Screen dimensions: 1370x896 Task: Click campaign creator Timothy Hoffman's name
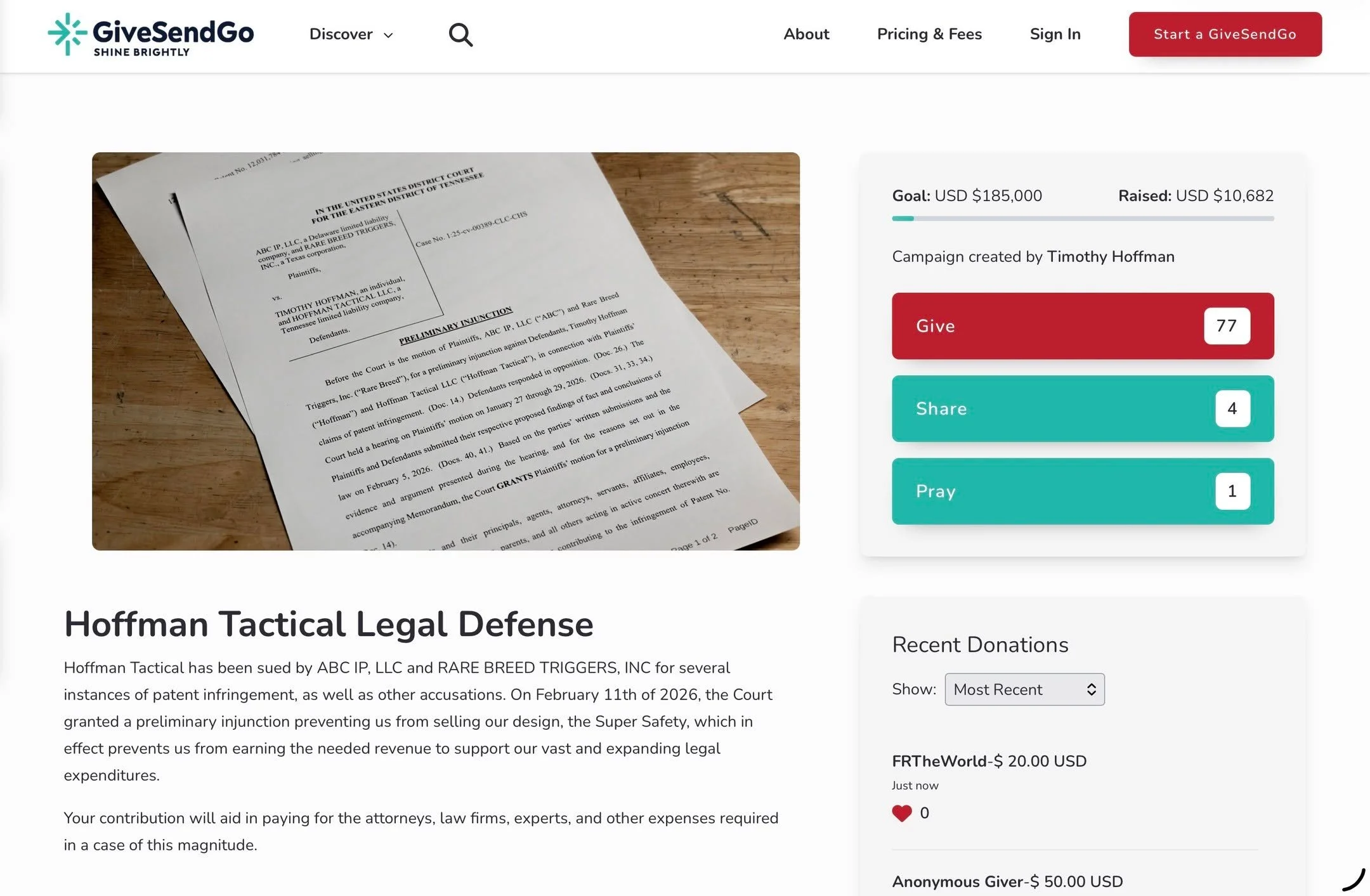pyautogui.click(x=1111, y=257)
